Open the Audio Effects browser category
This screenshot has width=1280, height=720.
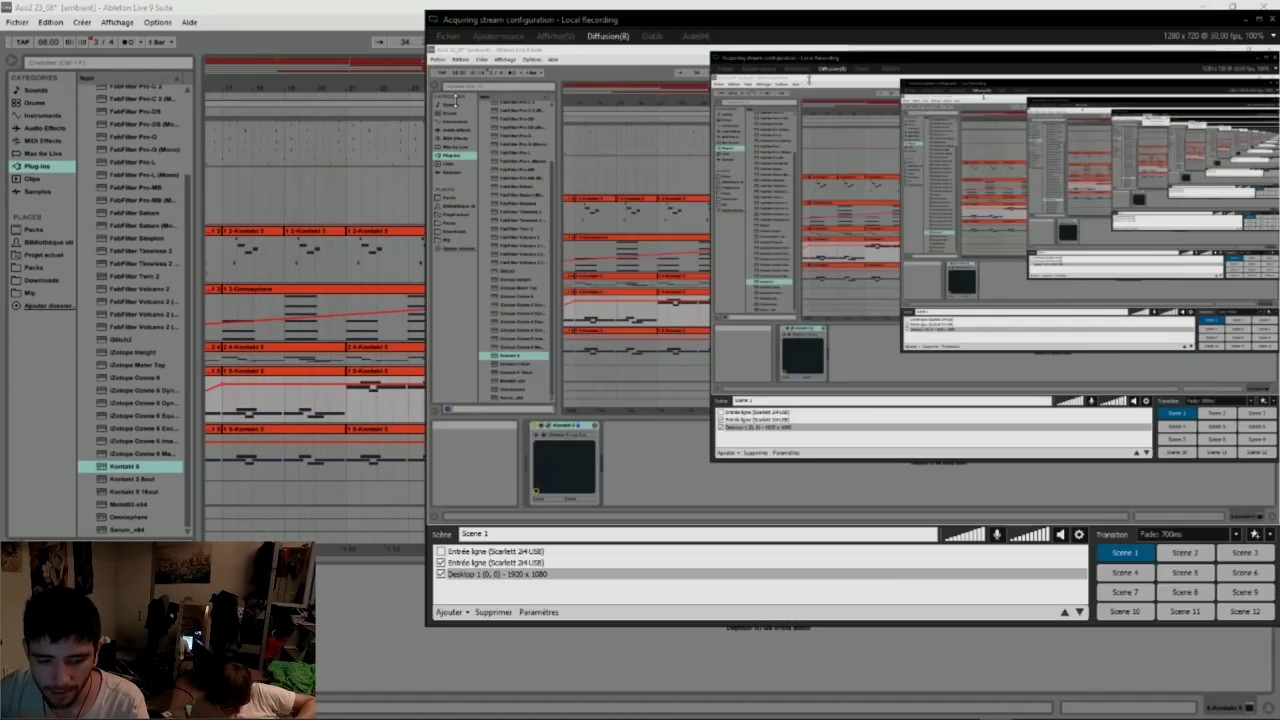coord(44,128)
